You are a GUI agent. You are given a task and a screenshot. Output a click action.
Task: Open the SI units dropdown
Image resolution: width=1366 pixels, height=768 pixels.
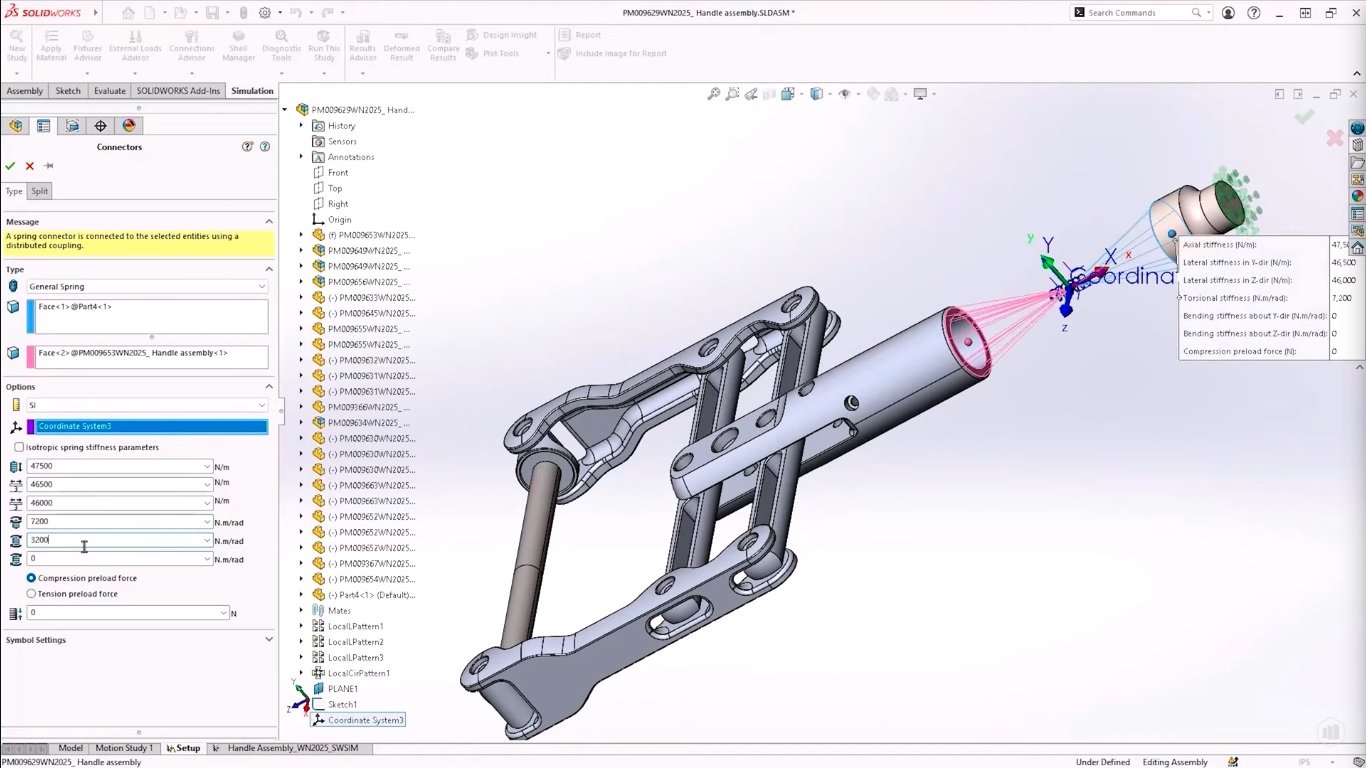[x=261, y=404]
